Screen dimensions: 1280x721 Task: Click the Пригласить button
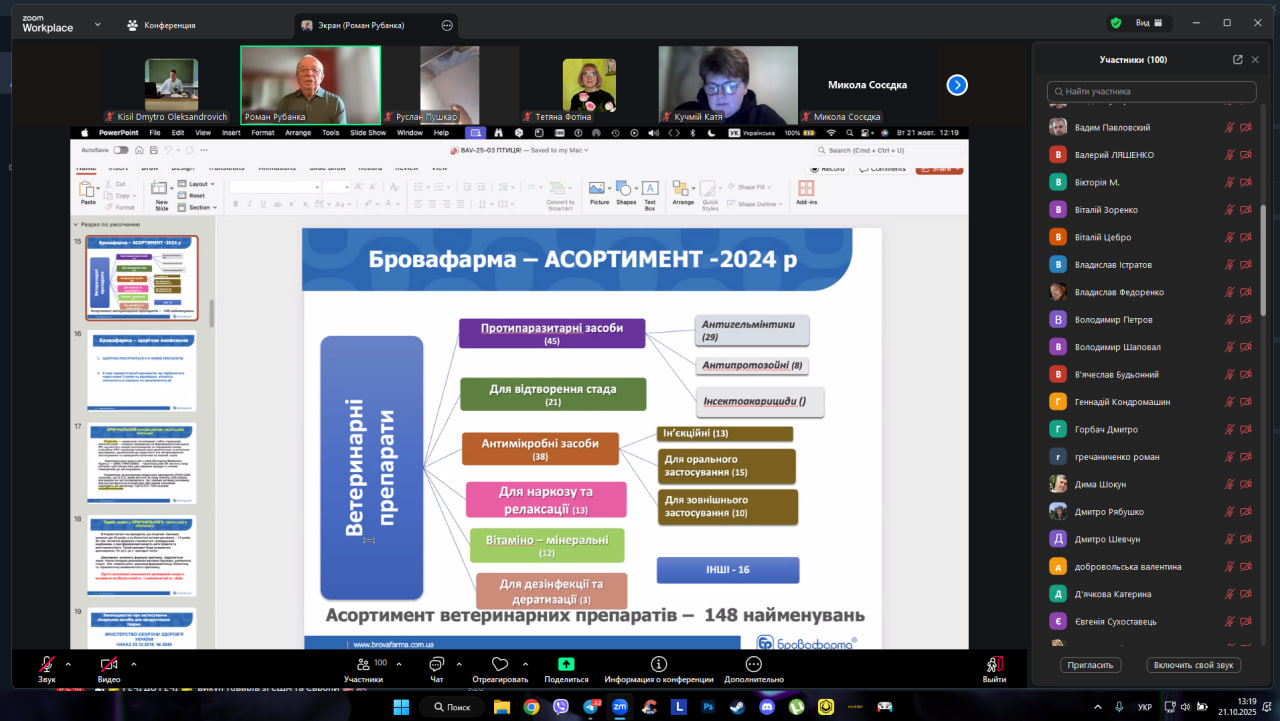(1090, 665)
